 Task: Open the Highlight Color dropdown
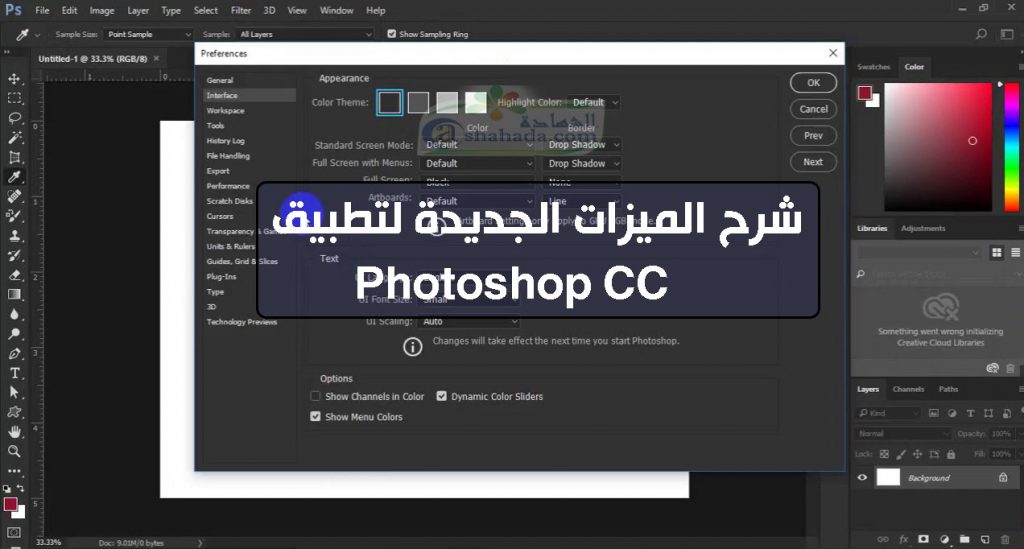tap(594, 102)
